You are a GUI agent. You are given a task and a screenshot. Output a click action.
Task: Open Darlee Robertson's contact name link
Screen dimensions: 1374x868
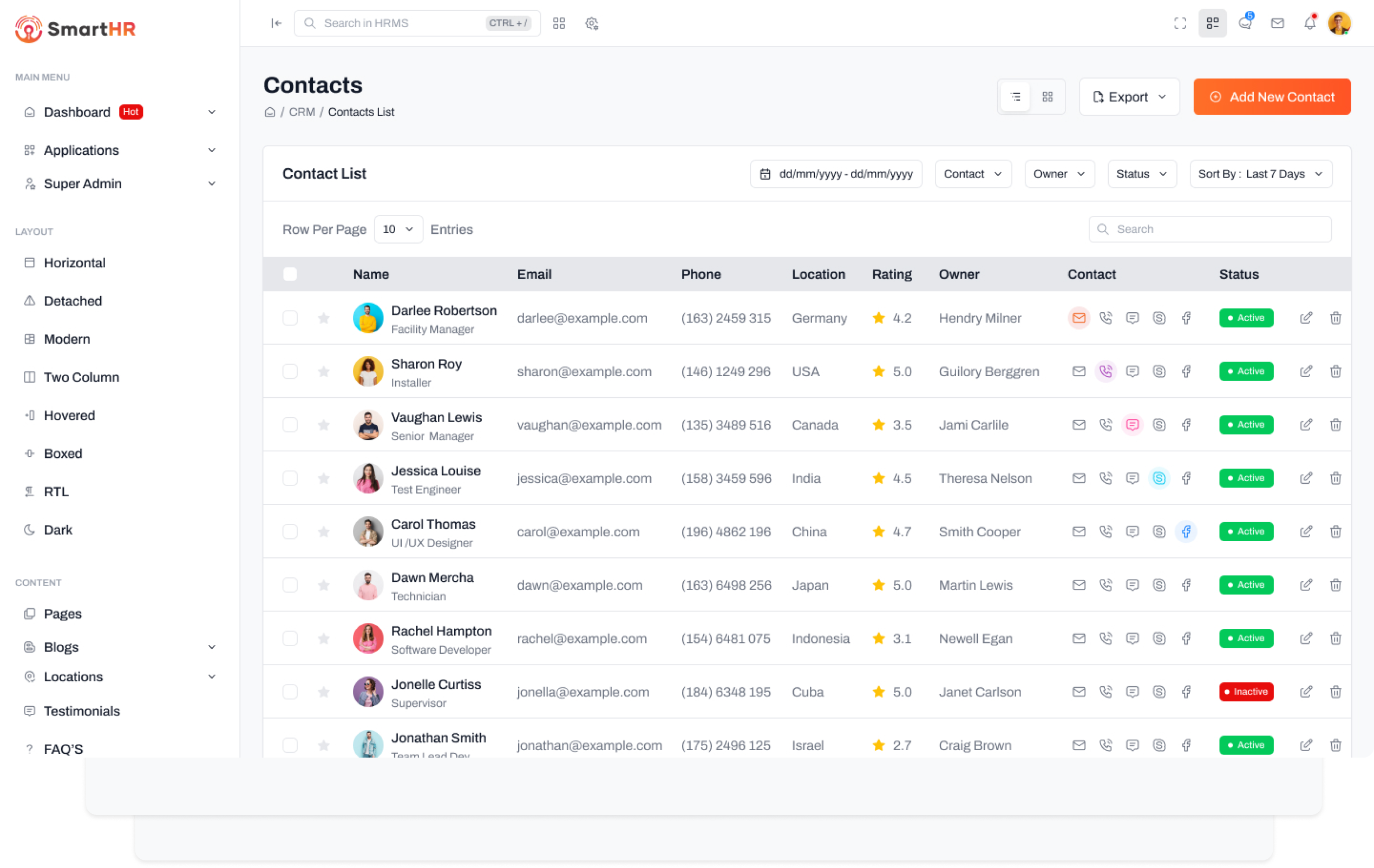pyautogui.click(x=443, y=311)
